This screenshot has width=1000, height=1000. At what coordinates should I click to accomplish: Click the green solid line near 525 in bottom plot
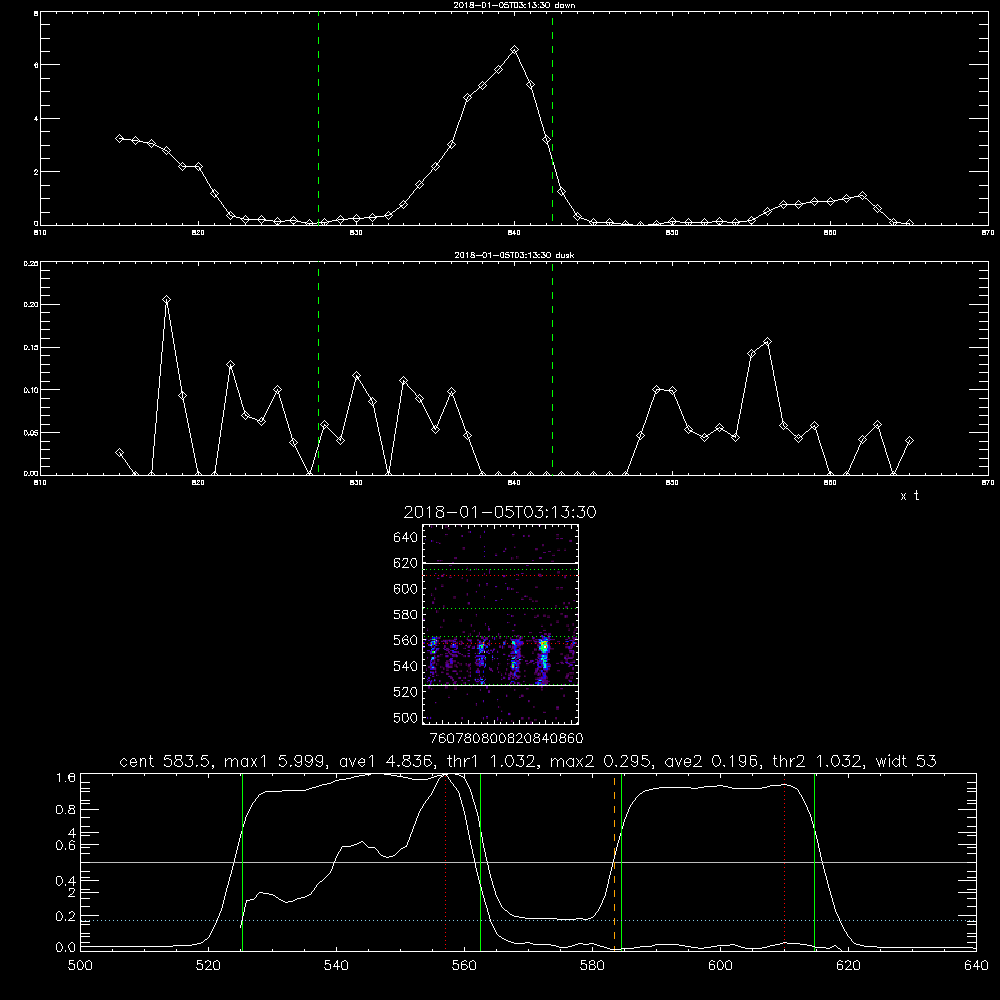click(x=242, y=861)
